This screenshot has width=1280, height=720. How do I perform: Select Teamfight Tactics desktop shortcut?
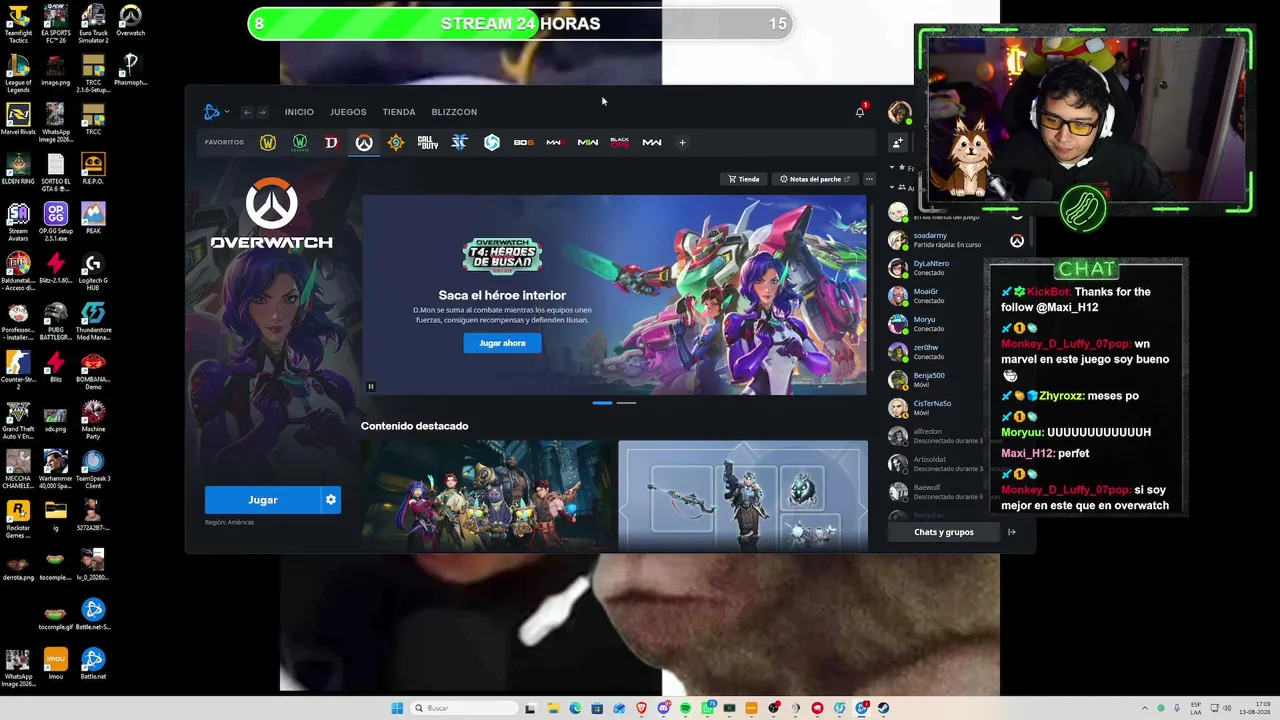pos(18,24)
